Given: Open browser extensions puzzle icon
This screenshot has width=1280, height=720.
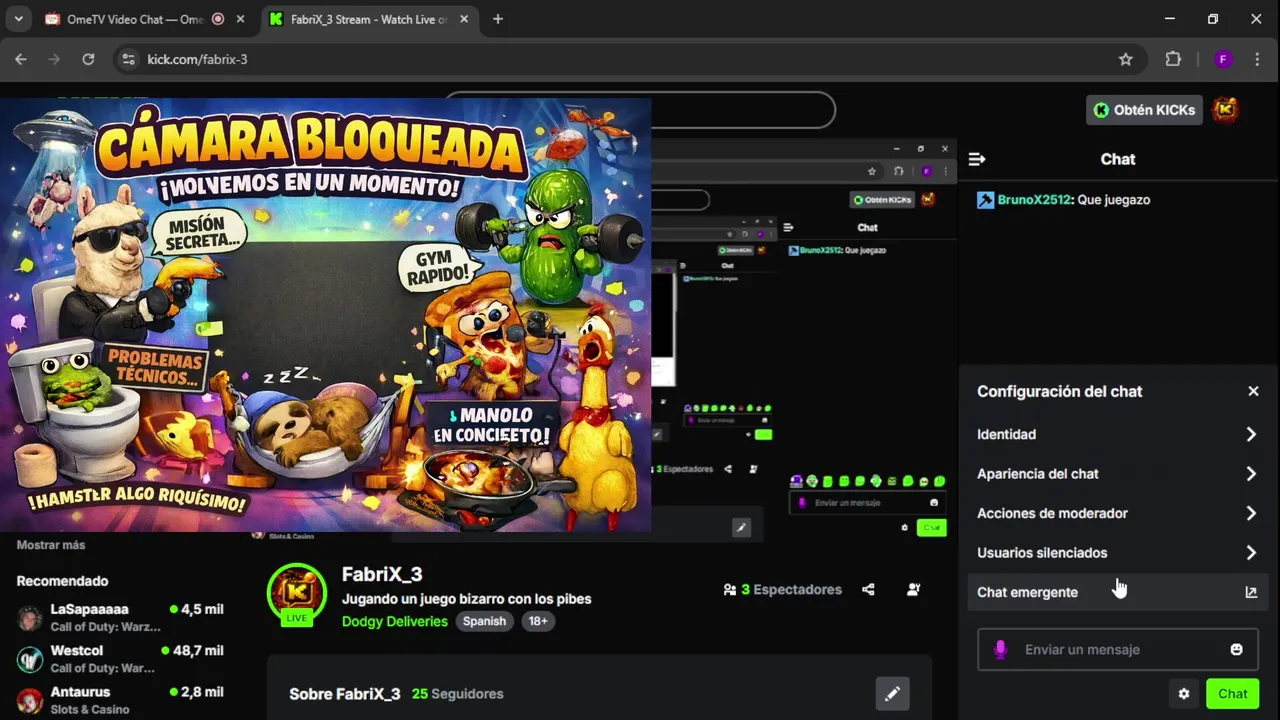Looking at the screenshot, I should click(x=1173, y=59).
